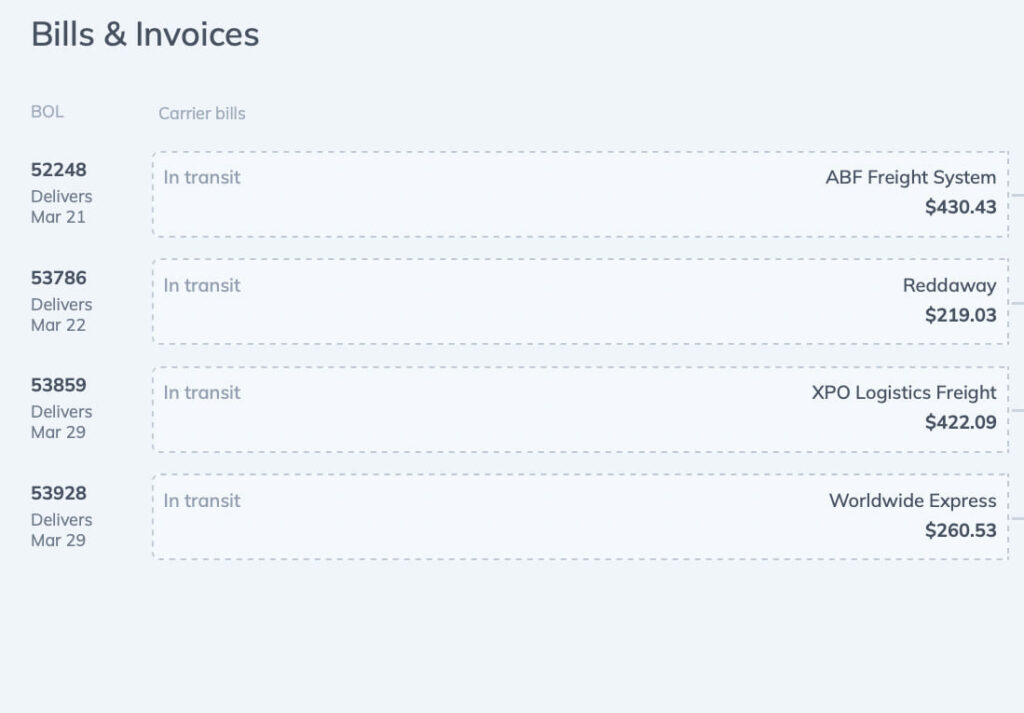Click the Carrier bills column header
Image resolution: width=1024 pixels, height=713 pixels.
click(x=201, y=113)
